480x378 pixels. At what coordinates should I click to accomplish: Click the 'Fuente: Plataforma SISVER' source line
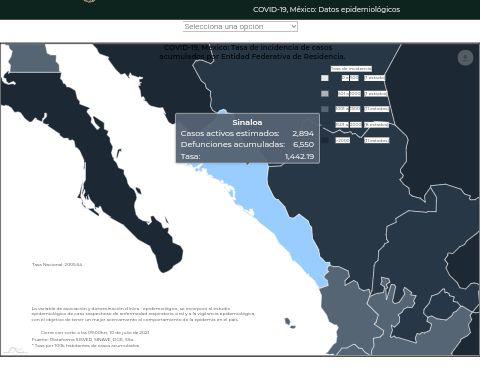pyautogui.click(x=83, y=339)
